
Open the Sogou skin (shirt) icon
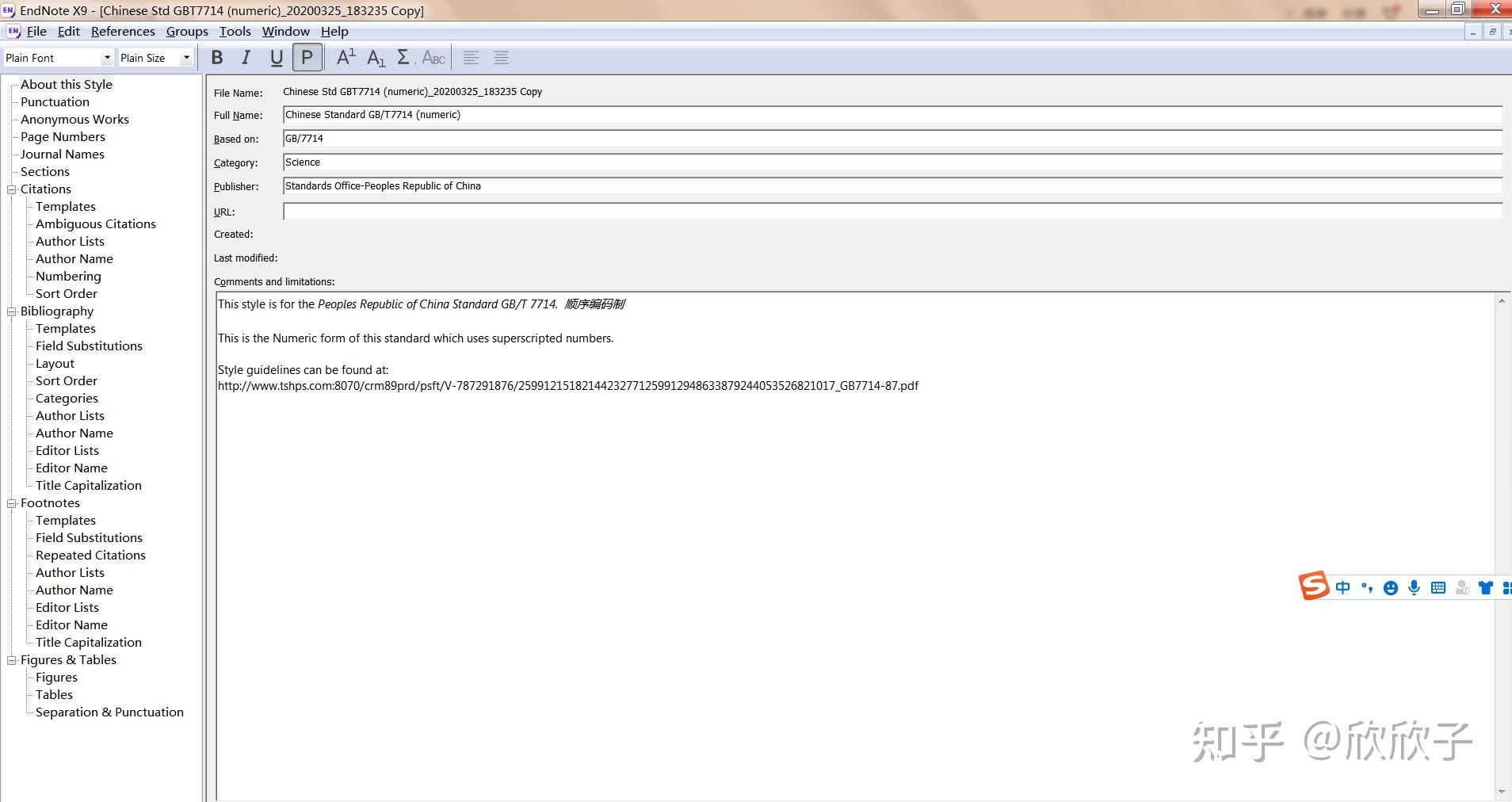coord(1486,587)
